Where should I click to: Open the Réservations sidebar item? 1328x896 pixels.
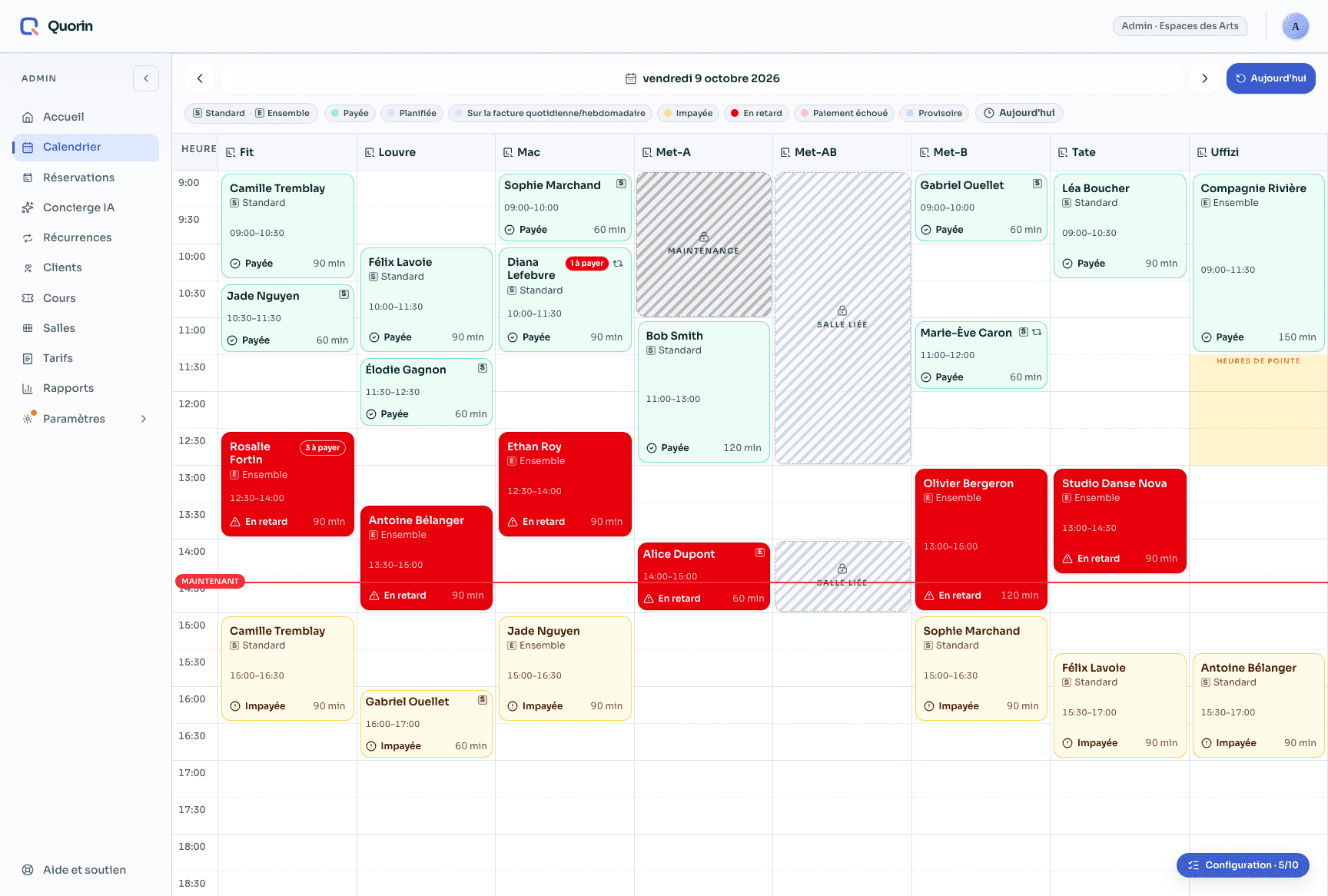click(85, 178)
